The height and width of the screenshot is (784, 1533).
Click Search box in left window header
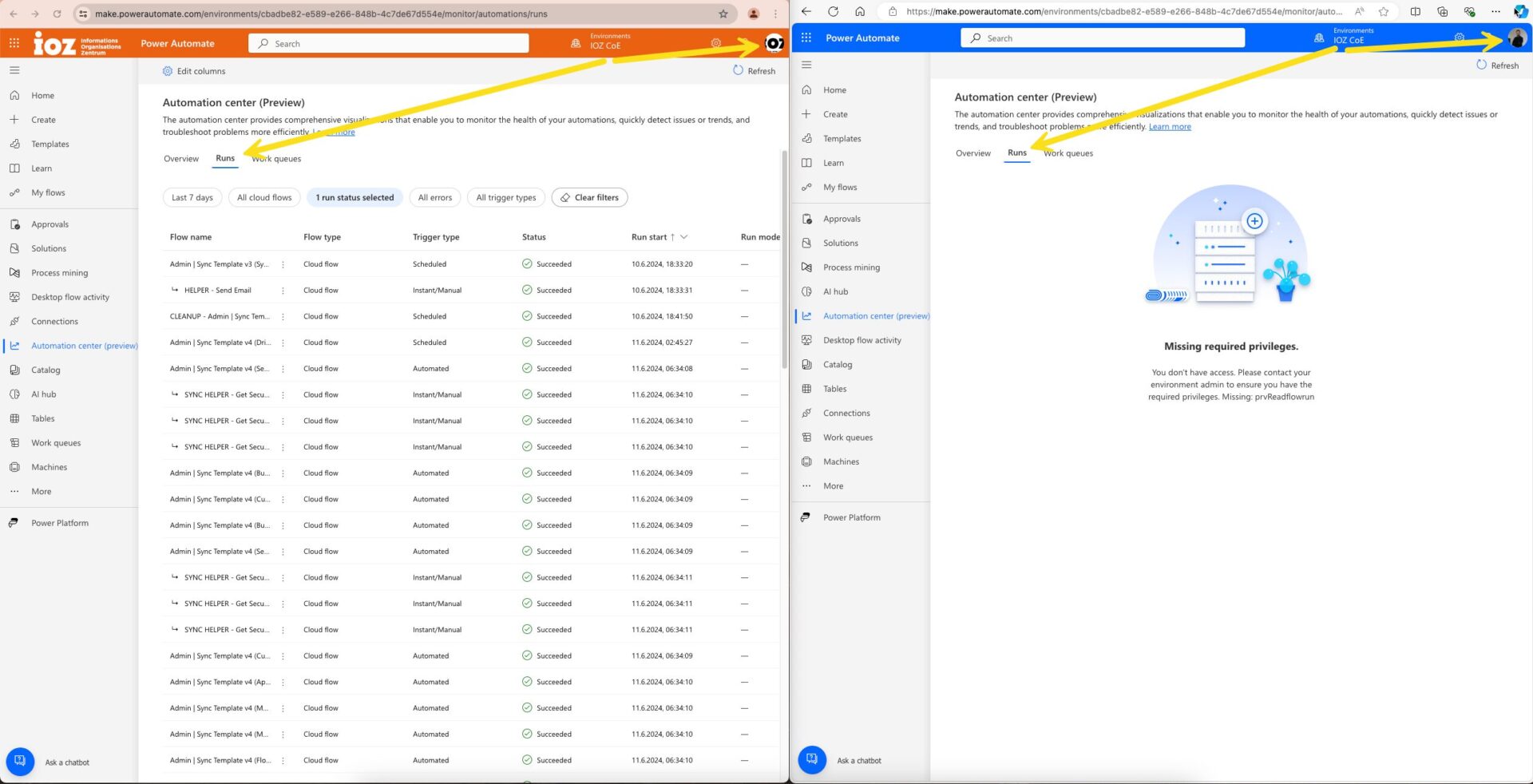(389, 43)
